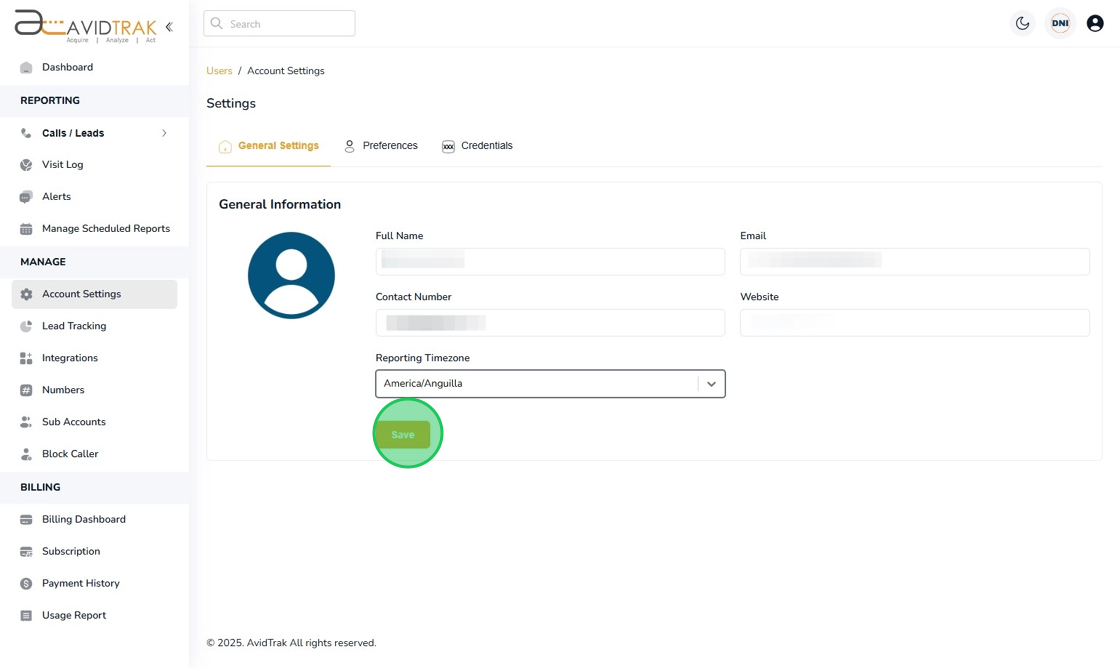Click Numbers hash icon

(x=26, y=390)
